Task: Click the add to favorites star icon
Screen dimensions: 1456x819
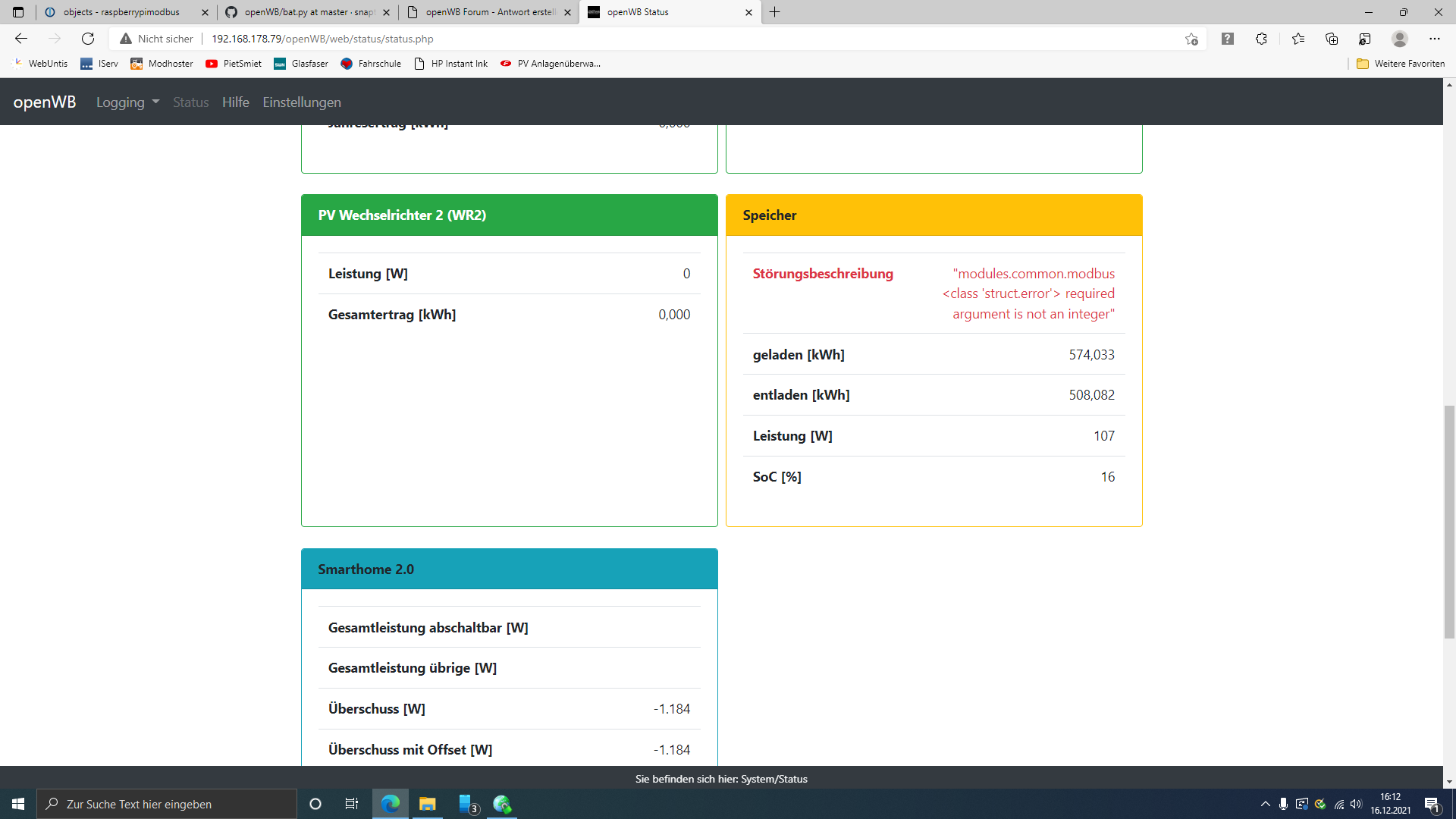Action: [x=1191, y=39]
